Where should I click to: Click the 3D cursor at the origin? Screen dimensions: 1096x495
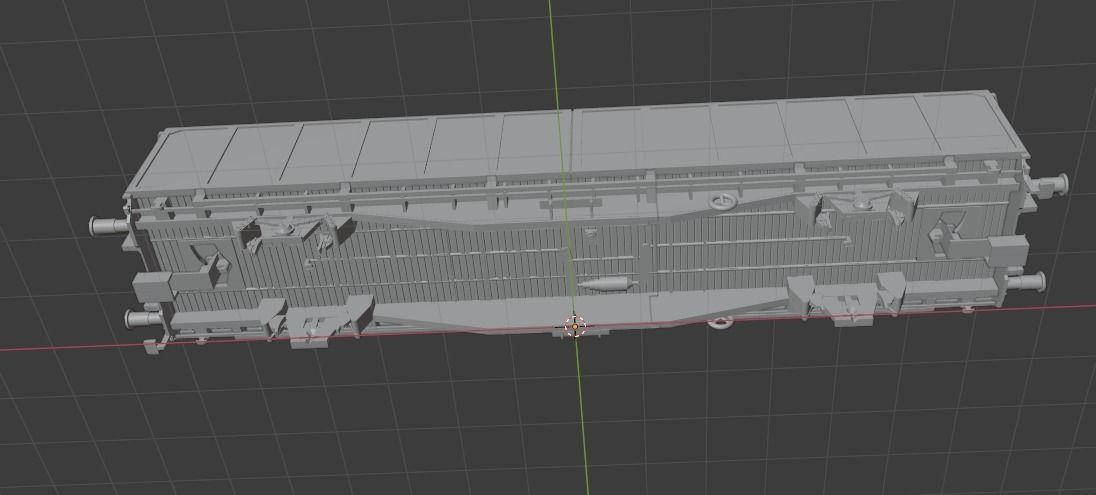pyautogui.click(x=575, y=327)
